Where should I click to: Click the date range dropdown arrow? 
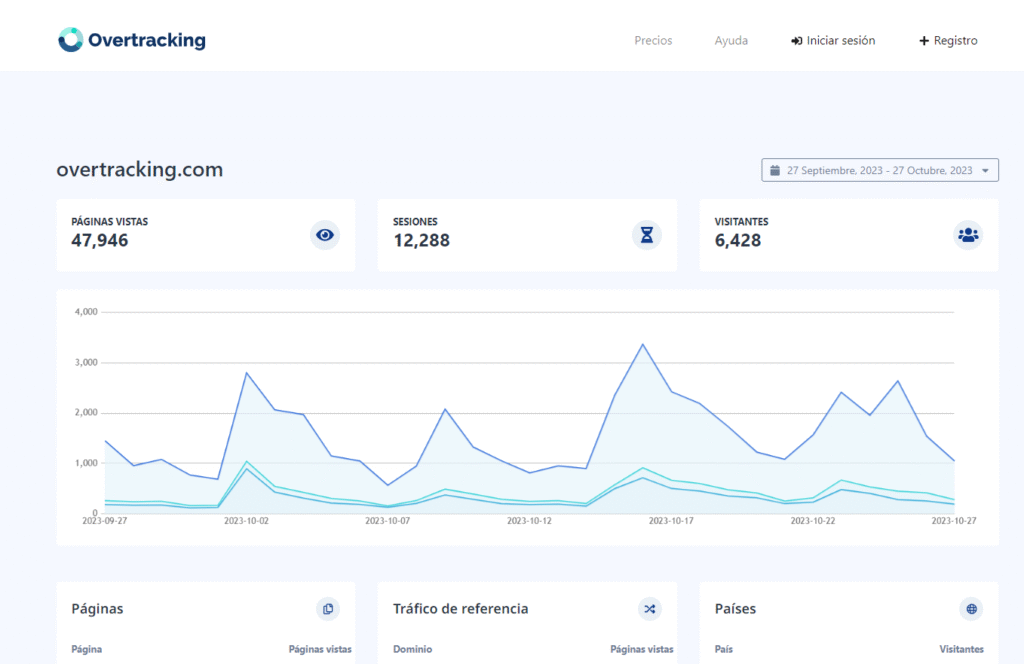tap(985, 171)
